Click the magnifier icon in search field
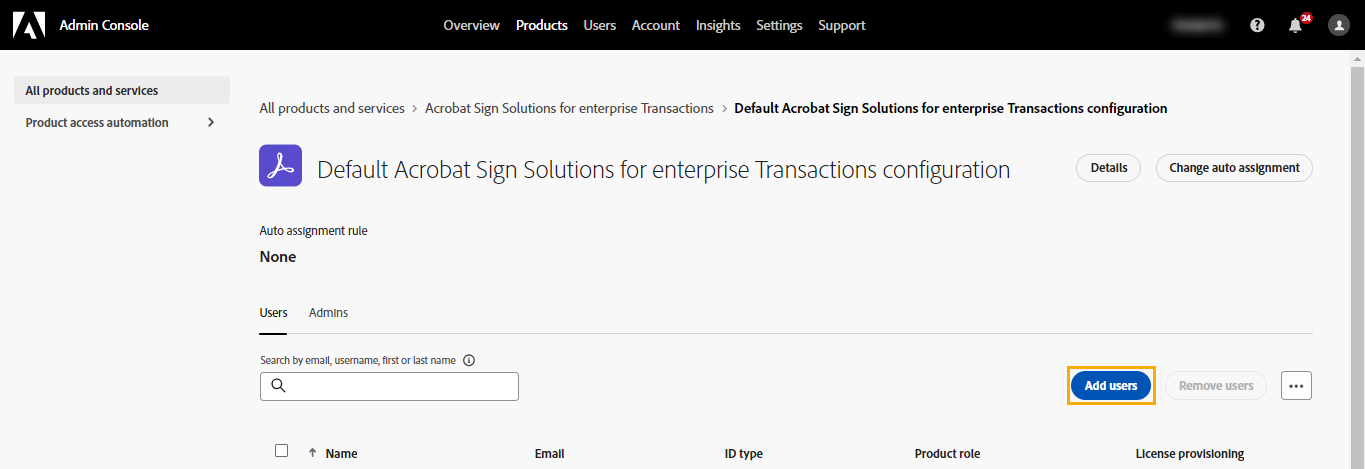 (x=279, y=386)
